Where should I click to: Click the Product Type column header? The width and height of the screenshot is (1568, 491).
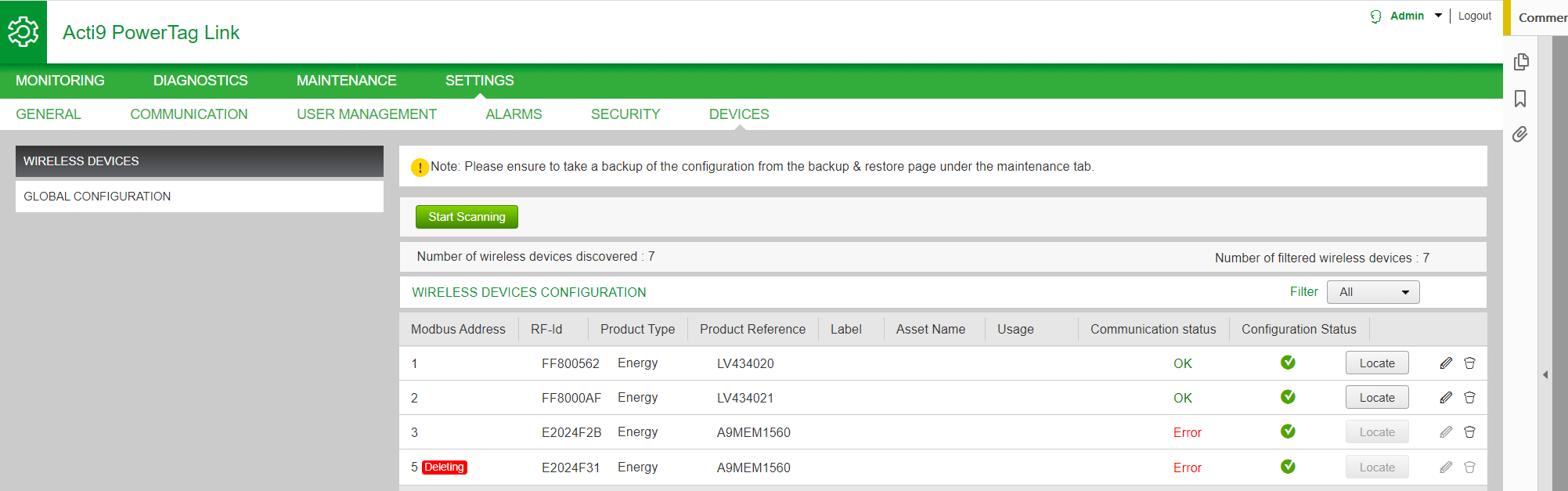tap(637, 330)
